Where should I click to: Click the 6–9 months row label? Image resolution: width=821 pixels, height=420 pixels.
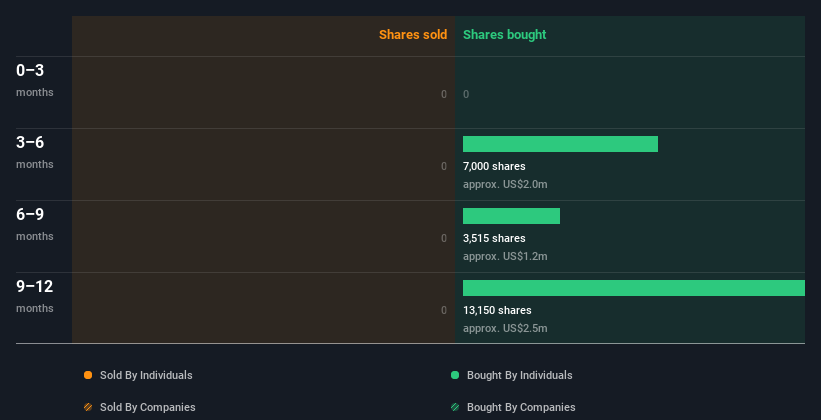point(35,224)
